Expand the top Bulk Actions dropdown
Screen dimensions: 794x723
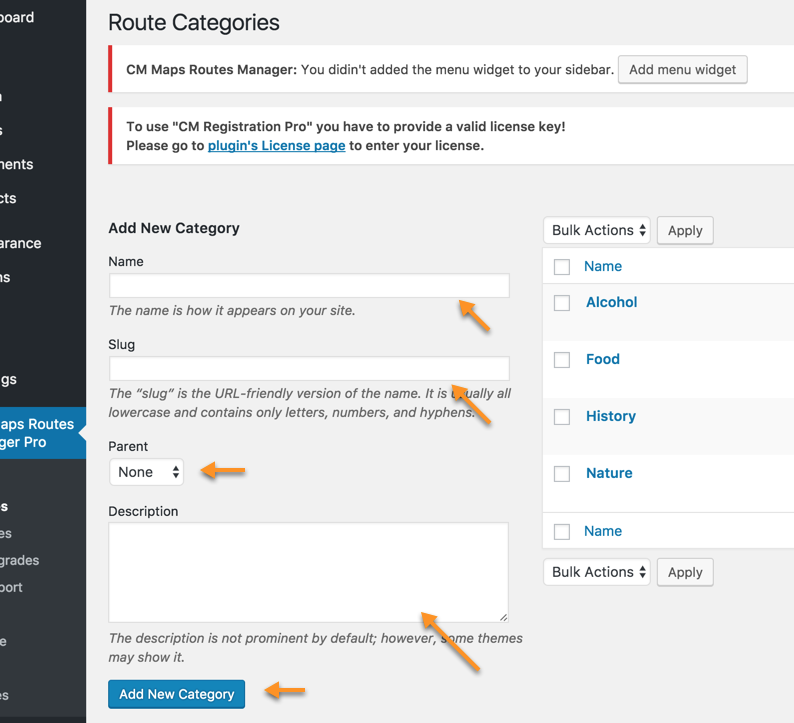(x=597, y=231)
